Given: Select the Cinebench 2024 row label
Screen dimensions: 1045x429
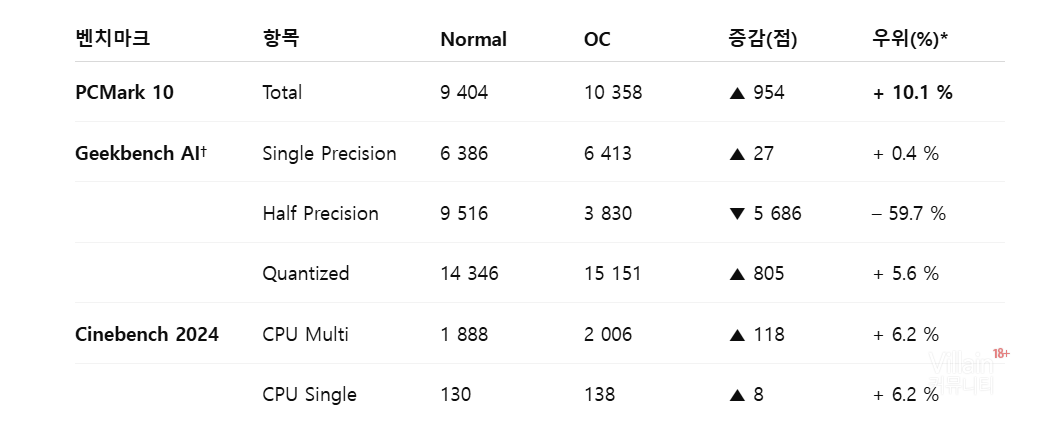Looking at the screenshot, I should 146,334.
